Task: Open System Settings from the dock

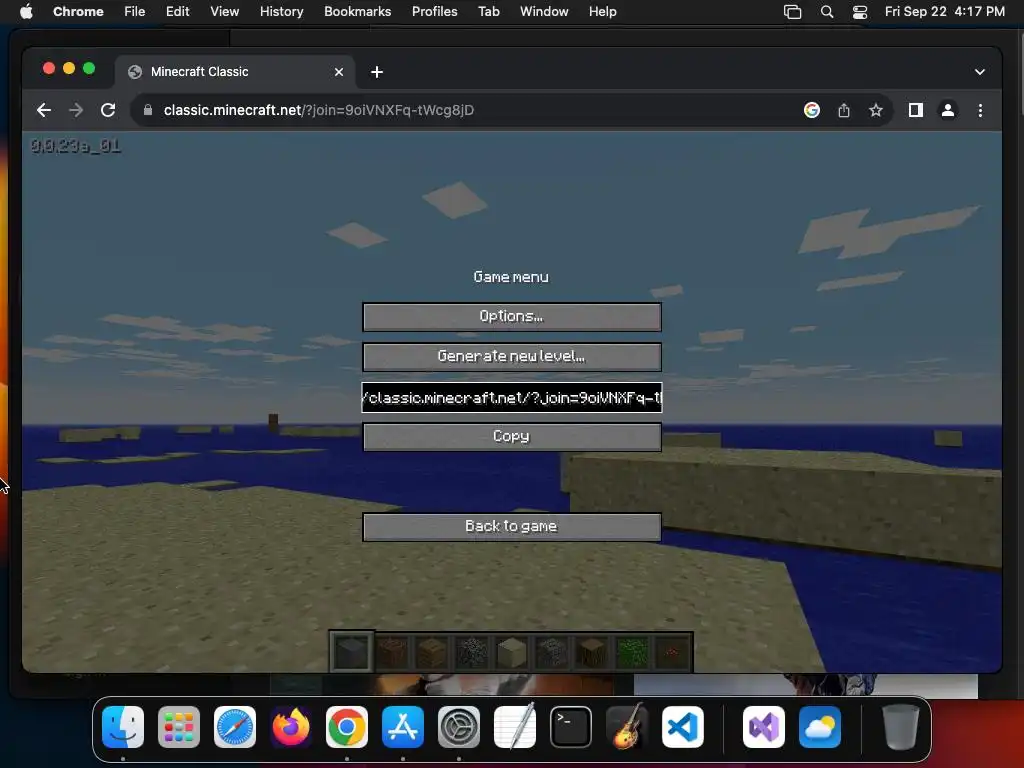Action: 459,727
